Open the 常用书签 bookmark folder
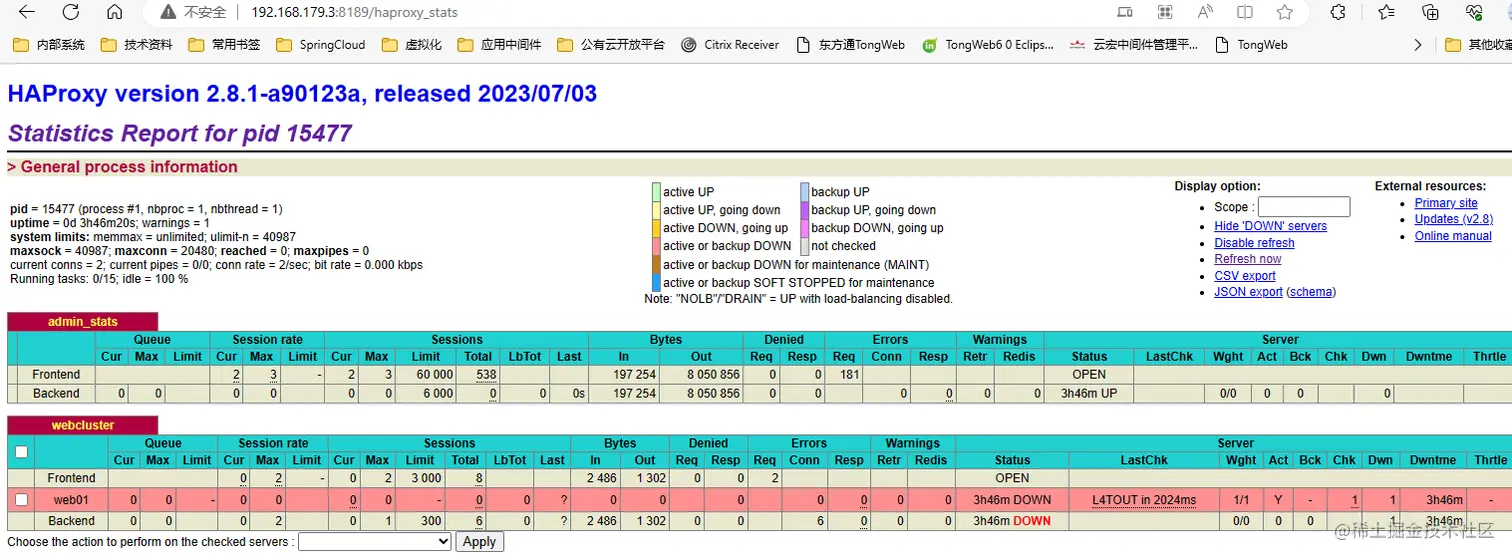1512x558 pixels. (x=225, y=45)
